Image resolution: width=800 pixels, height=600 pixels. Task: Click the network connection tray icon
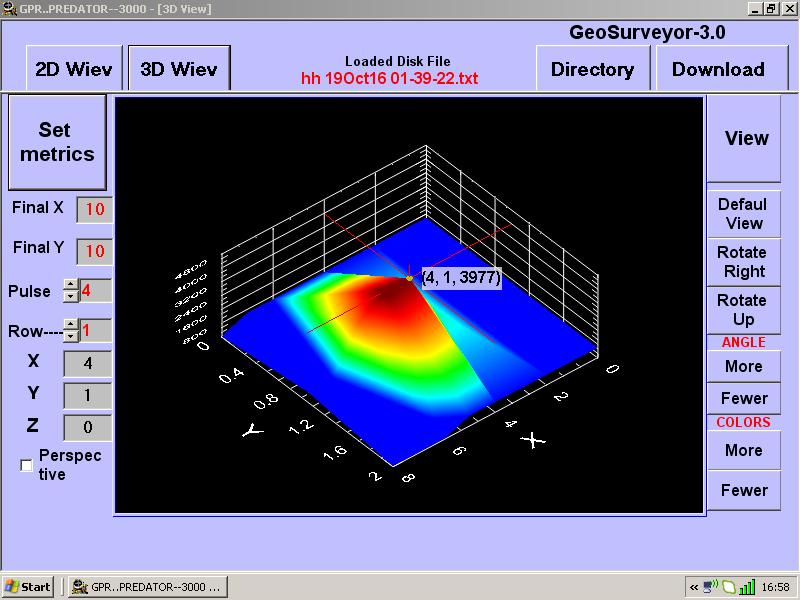point(710,587)
